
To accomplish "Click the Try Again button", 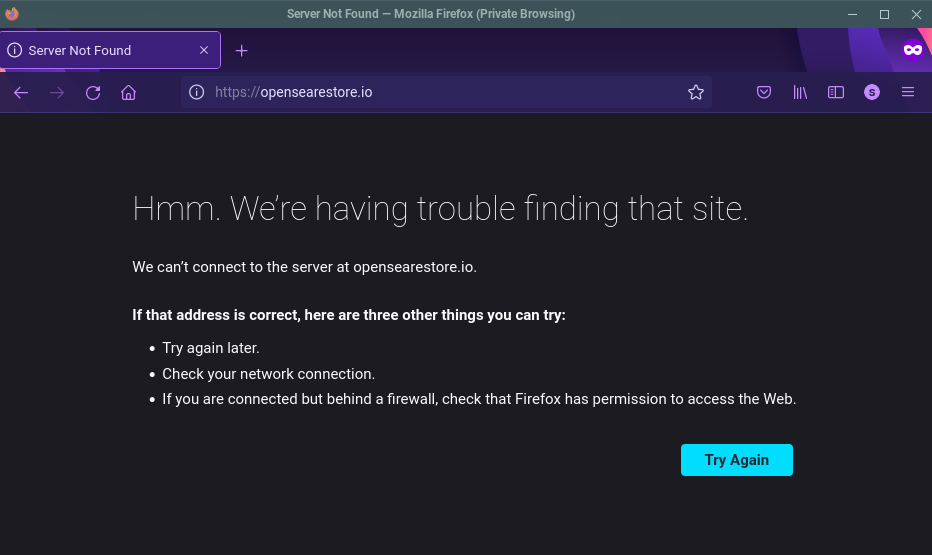I will coord(736,460).
